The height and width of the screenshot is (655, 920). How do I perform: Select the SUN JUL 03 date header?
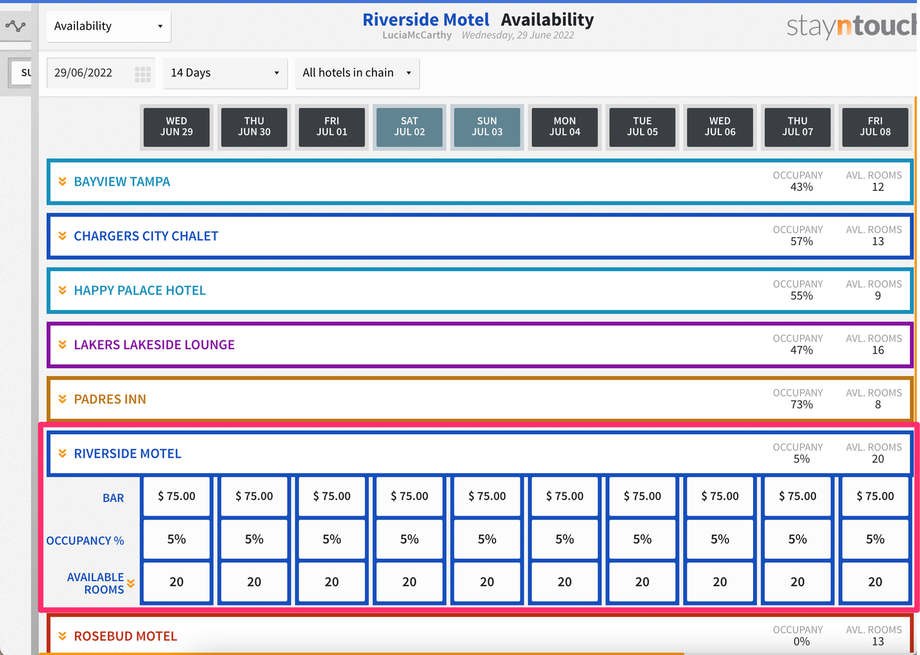pos(487,127)
